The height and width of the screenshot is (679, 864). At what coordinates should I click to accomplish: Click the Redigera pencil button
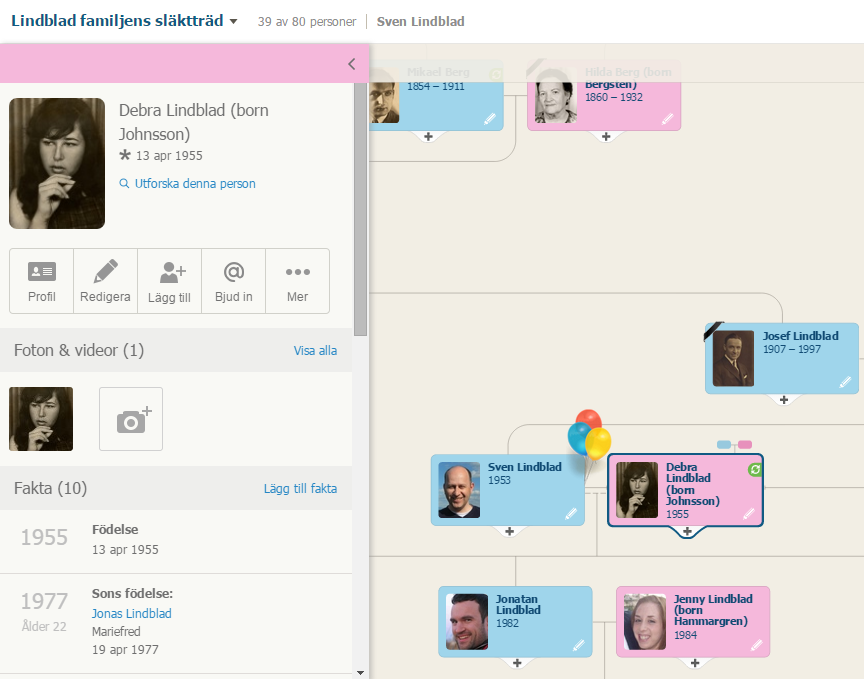point(105,281)
